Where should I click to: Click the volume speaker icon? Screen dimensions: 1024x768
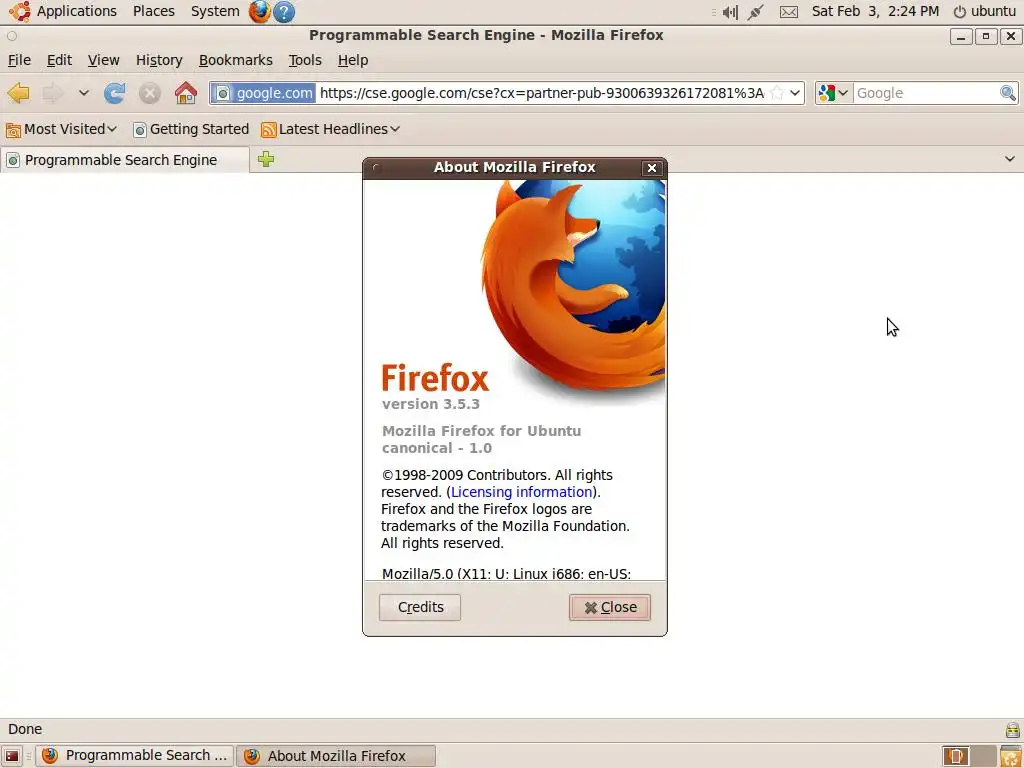[730, 12]
